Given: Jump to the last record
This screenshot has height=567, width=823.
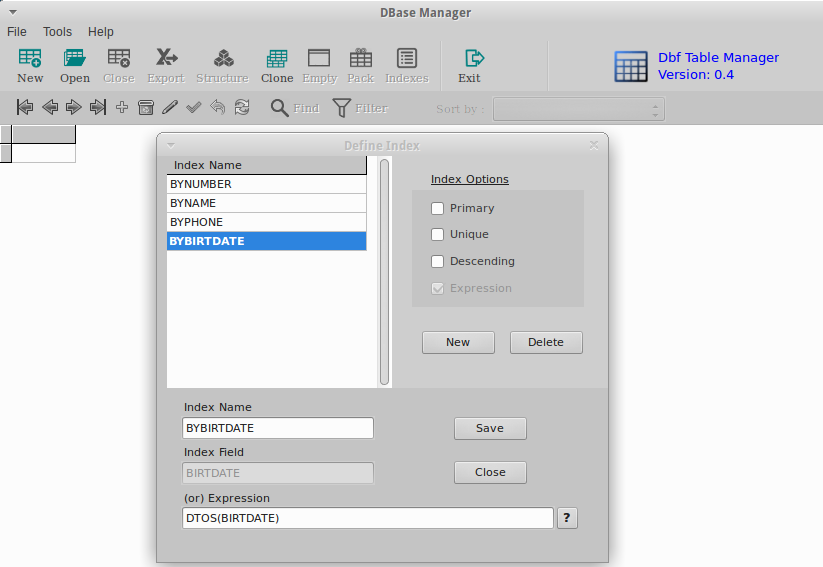Looking at the screenshot, I should tap(98, 107).
